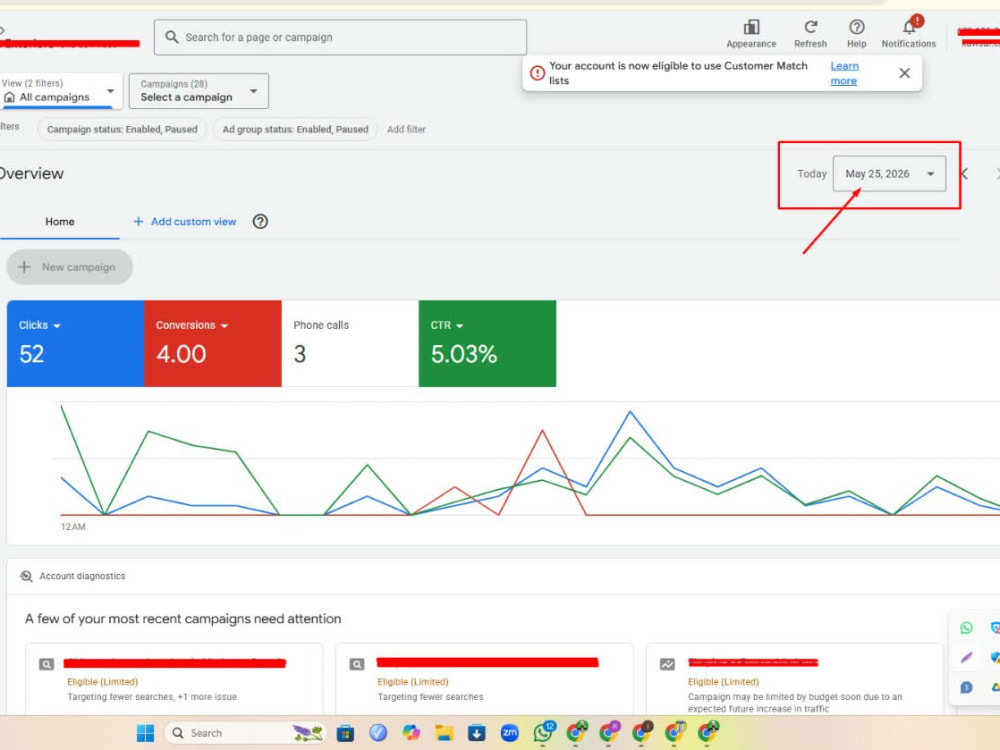Select the Home tab
This screenshot has width=1000, height=750.
click(x=60, y=222)
